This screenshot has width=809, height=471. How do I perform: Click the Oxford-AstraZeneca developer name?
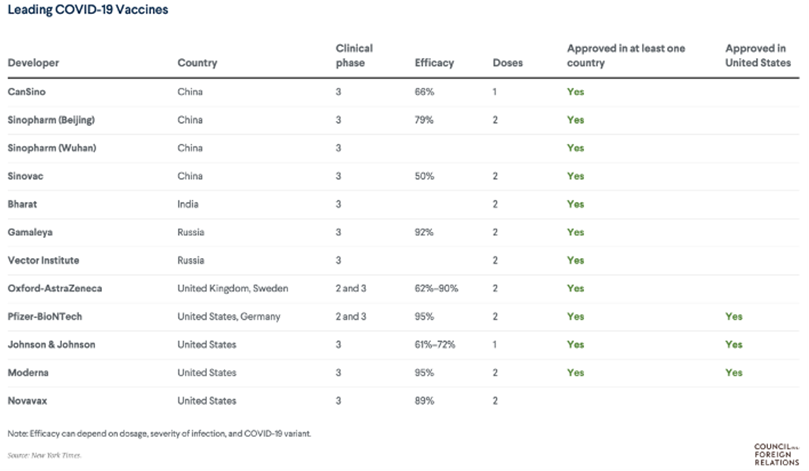pyautogui.click(x=55, y=288)
